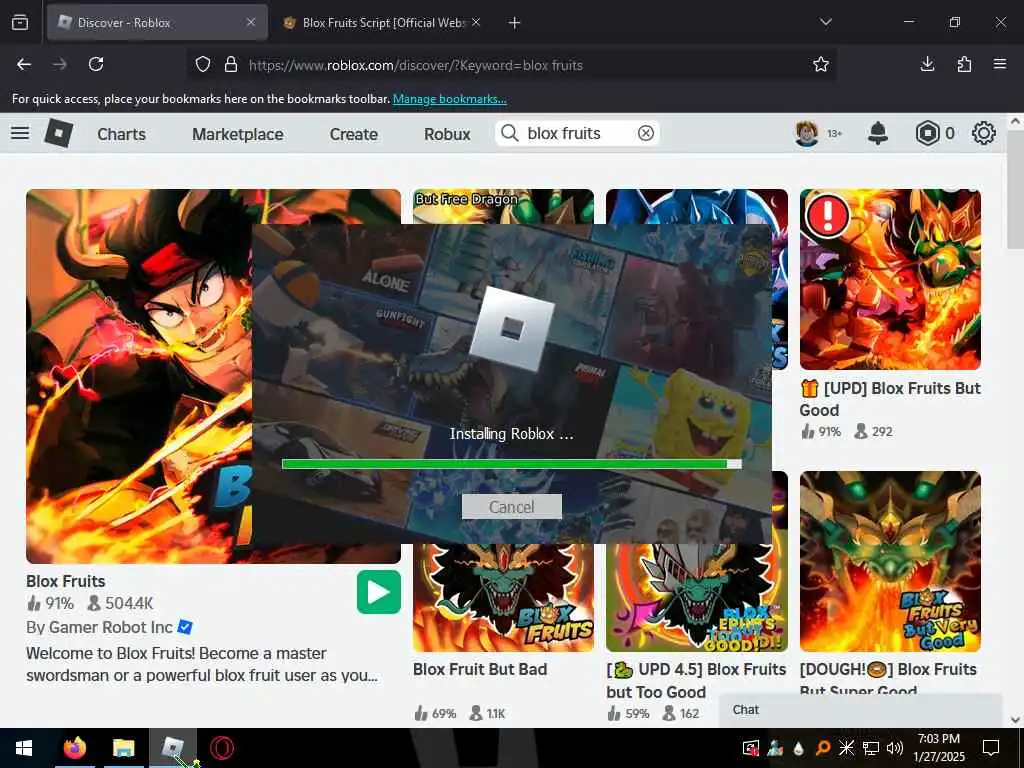Click the search magnifier icon
The width and height of the screenshot is (1024, 768).
point(509,133)
